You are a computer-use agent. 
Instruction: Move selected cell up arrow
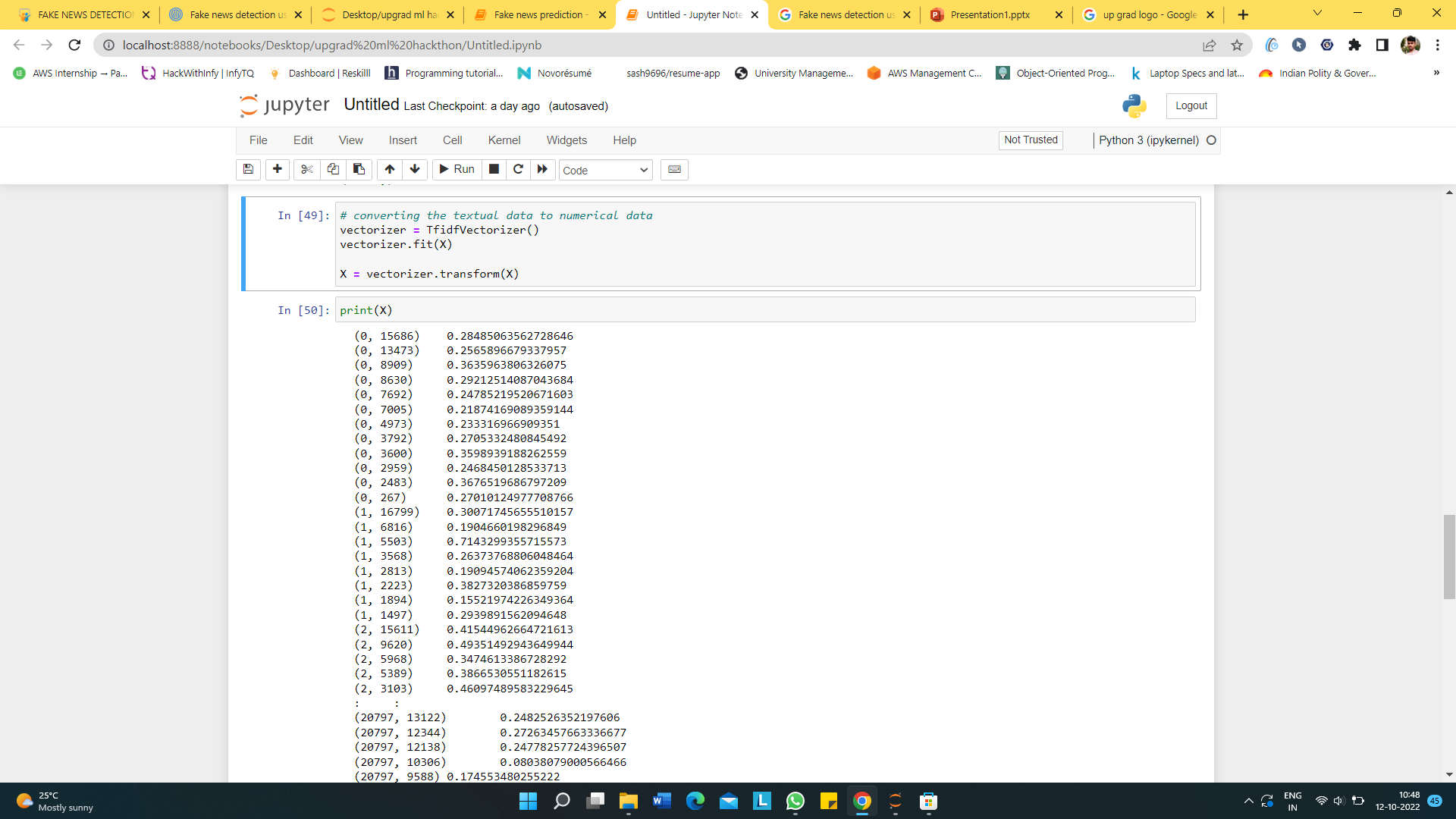(x=389, y=169)
